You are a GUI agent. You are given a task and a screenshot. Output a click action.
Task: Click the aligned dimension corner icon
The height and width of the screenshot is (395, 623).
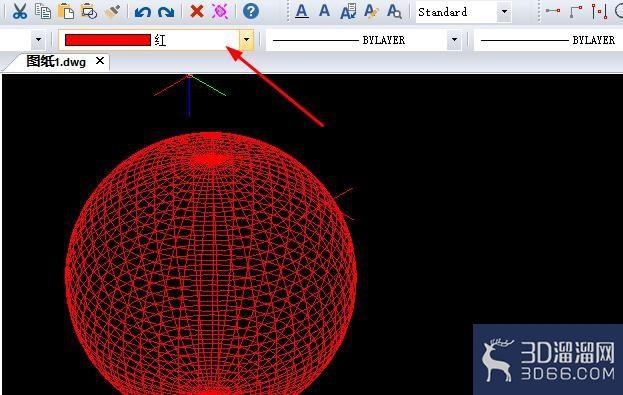pyautogui.click(x=576, y=11)
